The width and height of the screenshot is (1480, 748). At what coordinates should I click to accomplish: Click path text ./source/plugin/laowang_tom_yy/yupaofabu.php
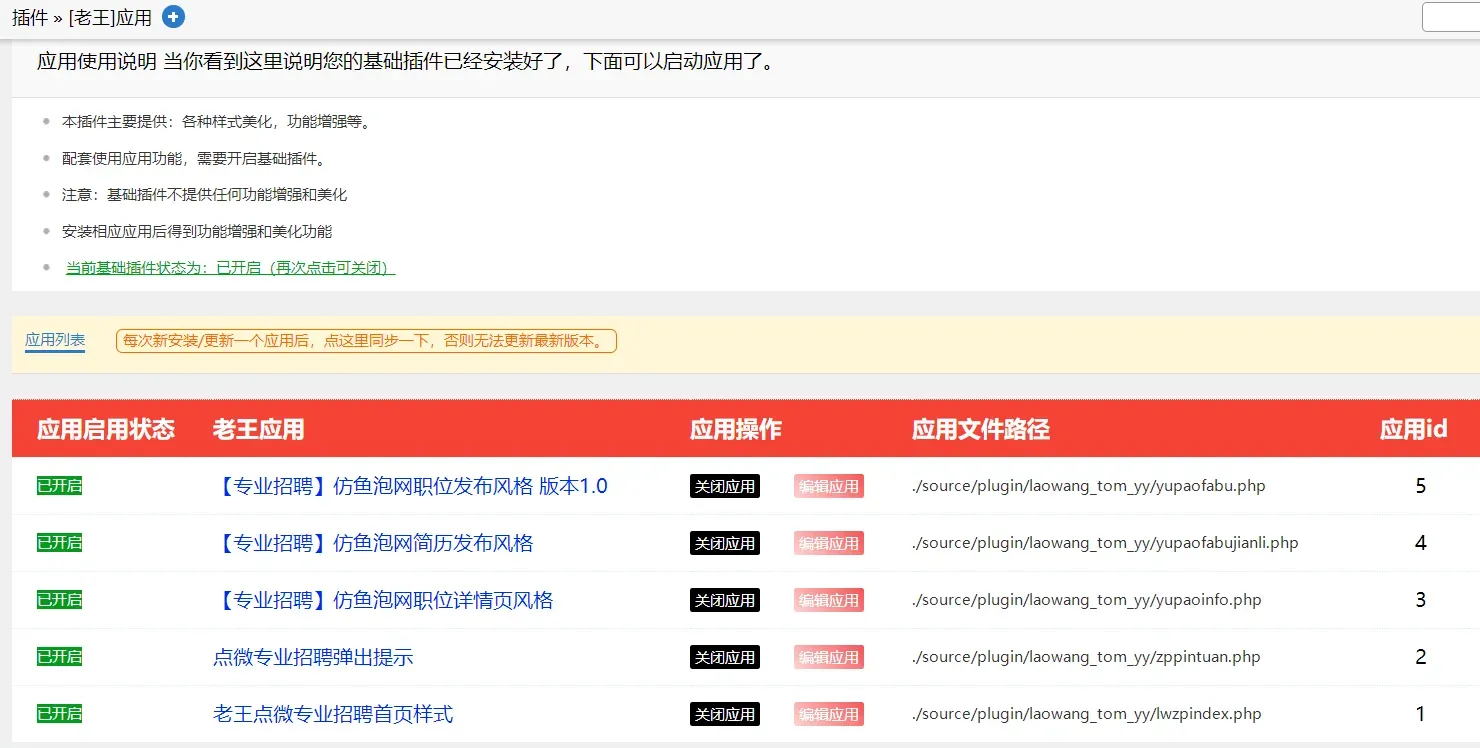point(1089,486)
